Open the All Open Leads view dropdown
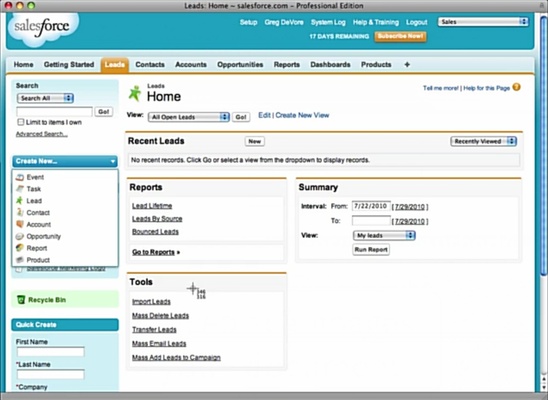 tap(189, 117)
